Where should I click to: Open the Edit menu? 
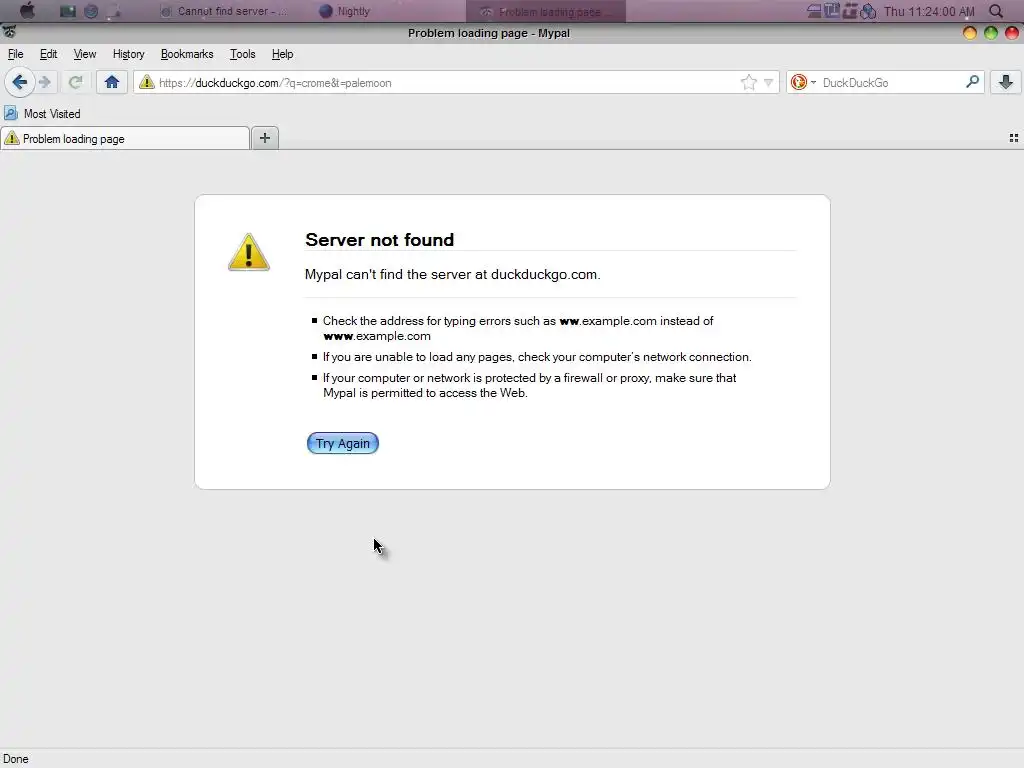(x=48, y=54)
